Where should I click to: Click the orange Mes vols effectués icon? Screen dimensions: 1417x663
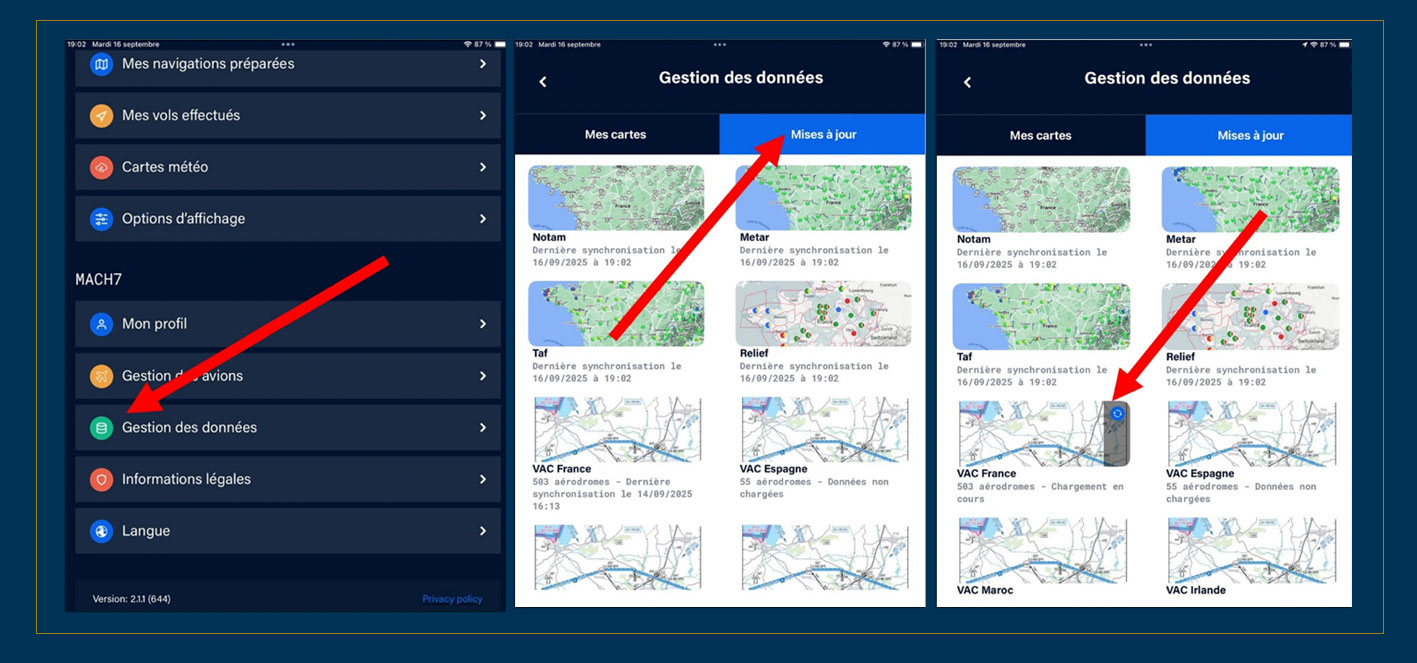pos(101,116)
